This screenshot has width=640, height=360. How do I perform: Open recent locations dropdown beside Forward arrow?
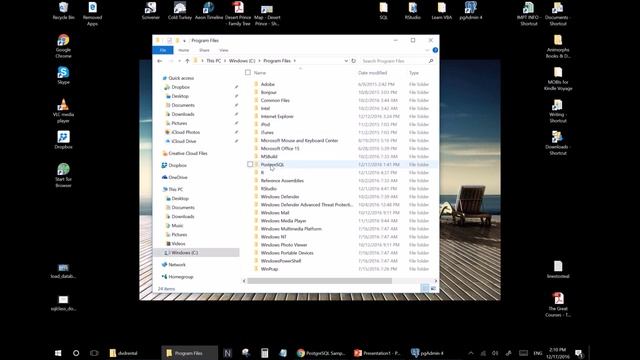pyautogui.click(x=179, y=61)
